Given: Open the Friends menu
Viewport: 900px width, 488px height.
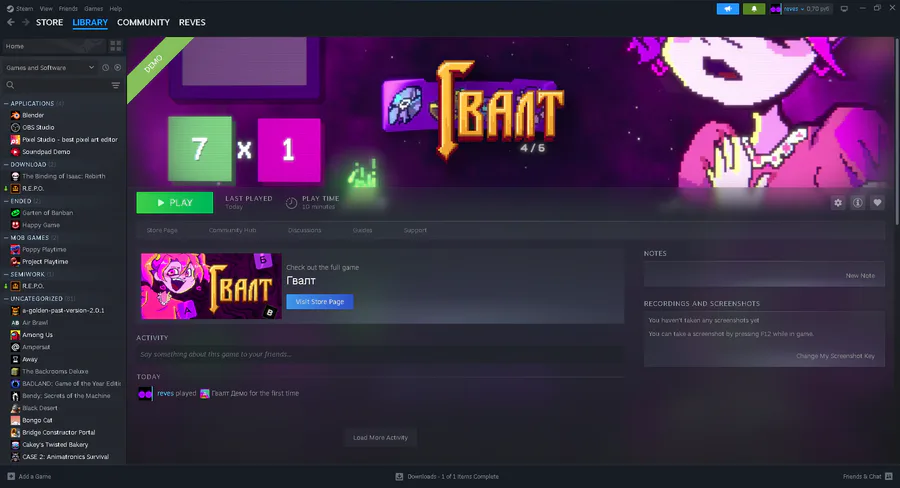Looking at the screenshot, I should (x=68, y=9).
